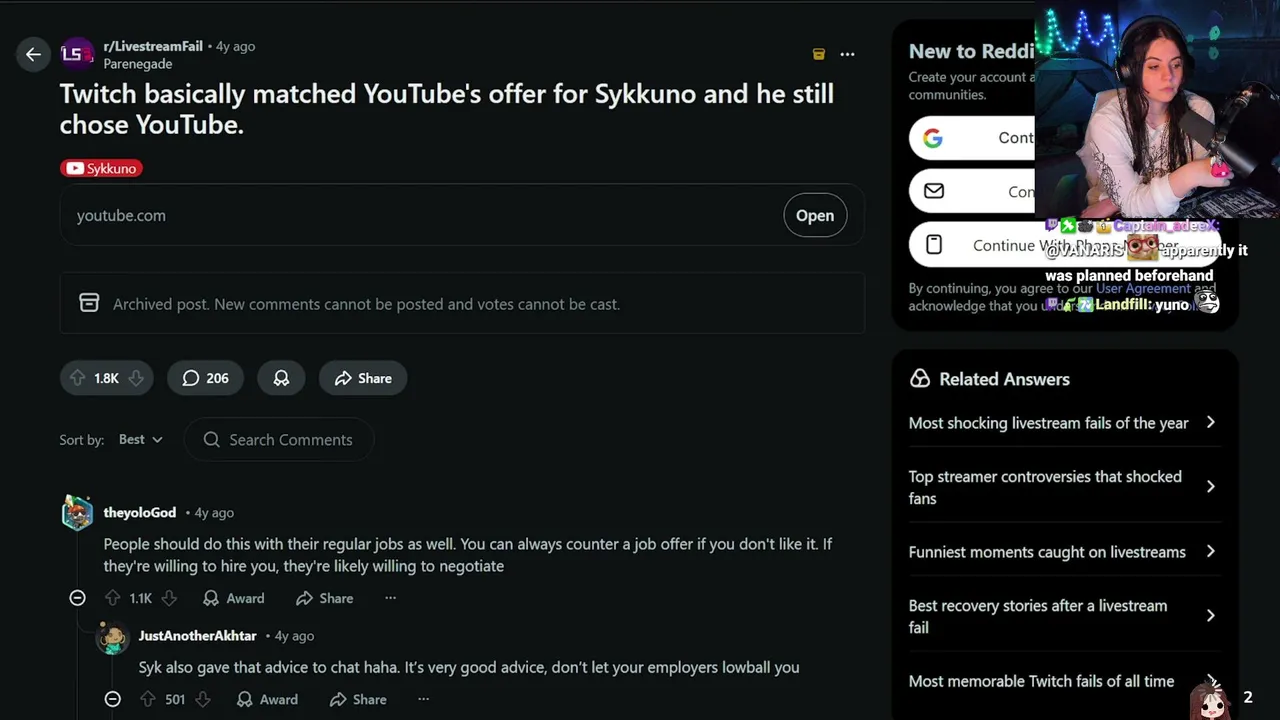
Task: Collapse theyoloGod's comment thread
Action: 77,598
